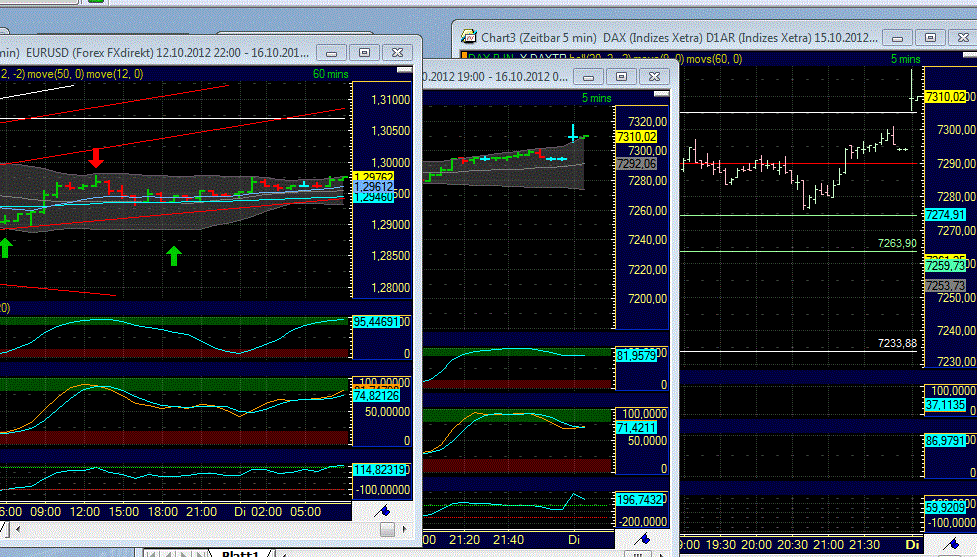The height and width of the screenshot is (557, 977).
Task: Click the cyan 1,29460 price tag
Action: (x=373, y=197)
